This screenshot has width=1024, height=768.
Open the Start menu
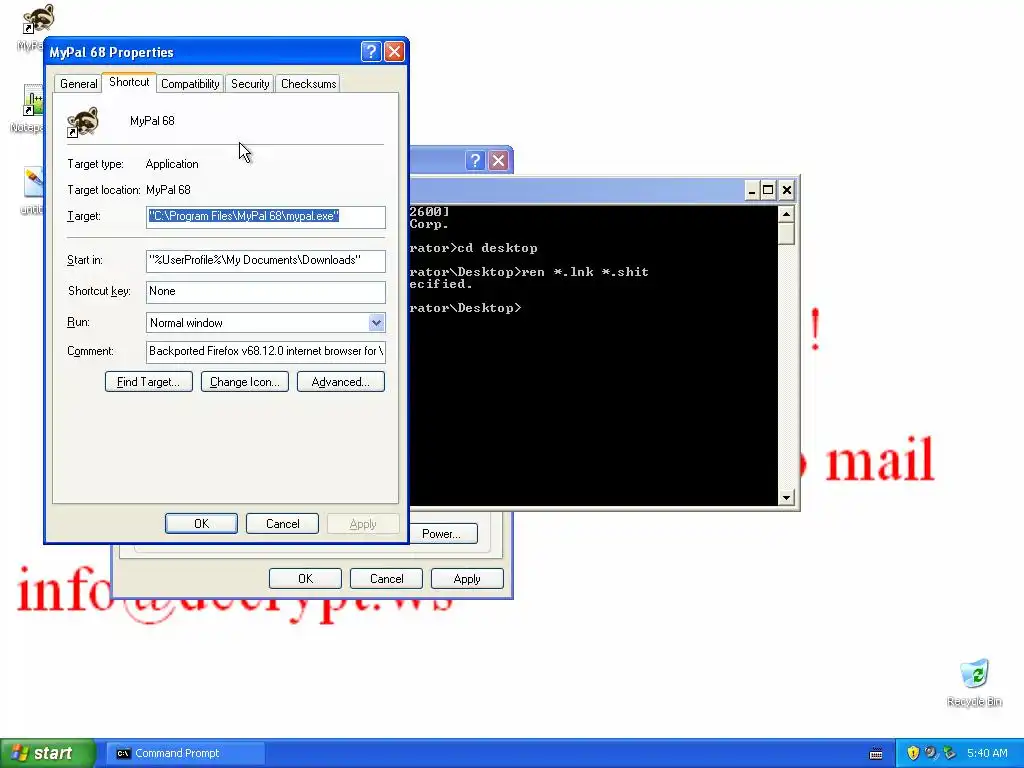pos(48,753)
